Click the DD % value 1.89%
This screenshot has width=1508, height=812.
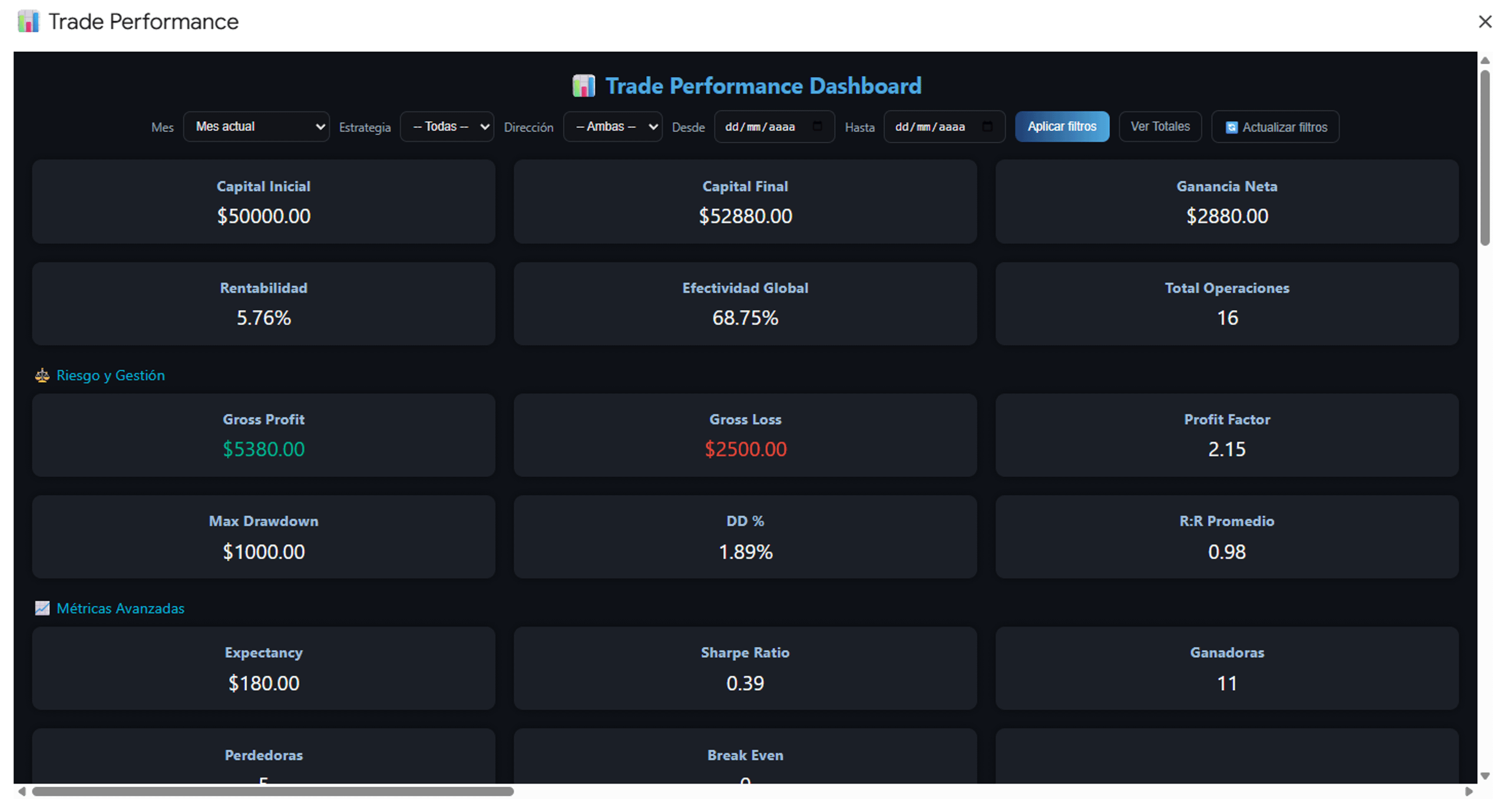point(745,552)
